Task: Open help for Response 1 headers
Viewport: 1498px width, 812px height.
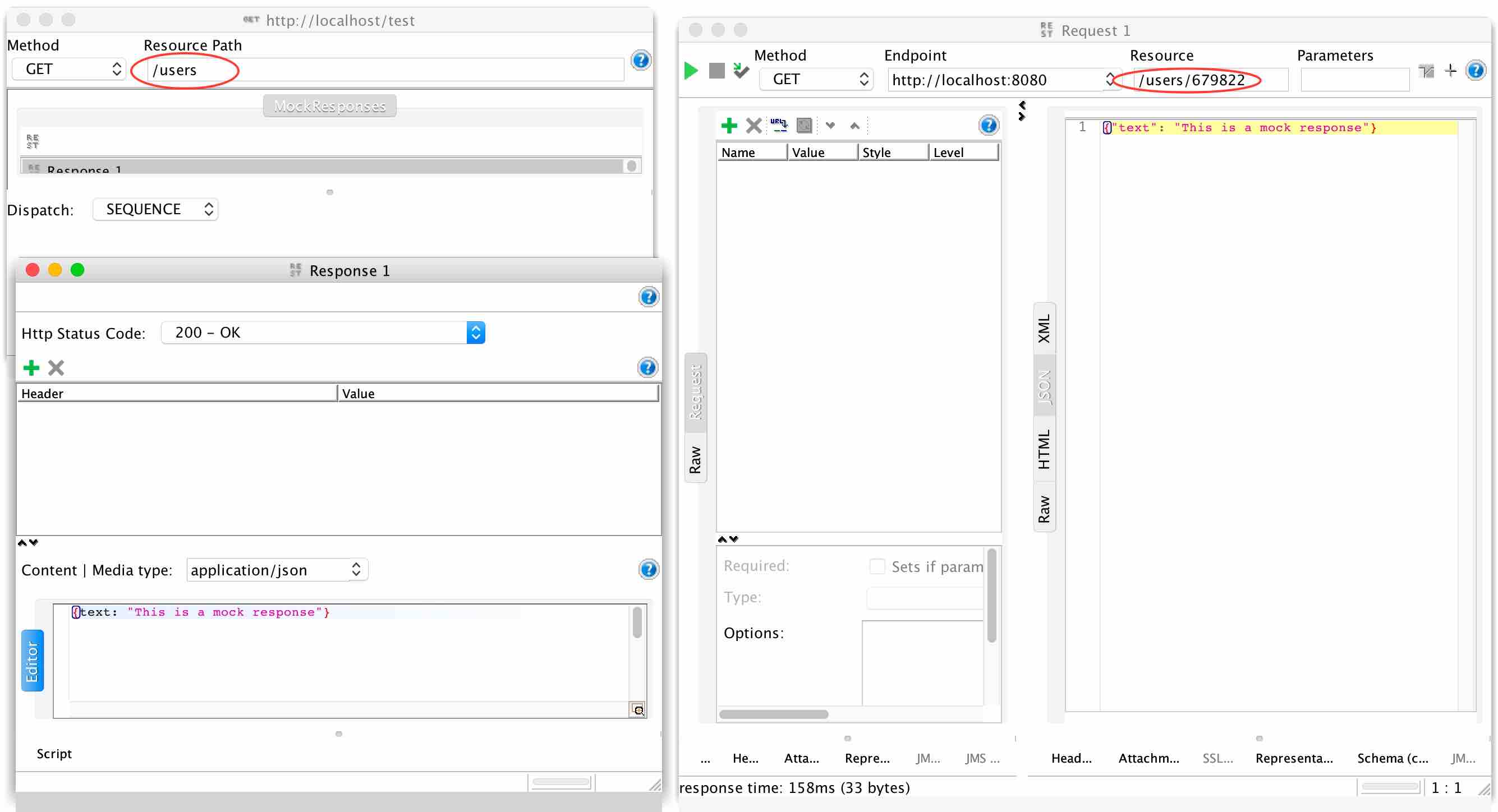Action: click(x=648, y=367)
